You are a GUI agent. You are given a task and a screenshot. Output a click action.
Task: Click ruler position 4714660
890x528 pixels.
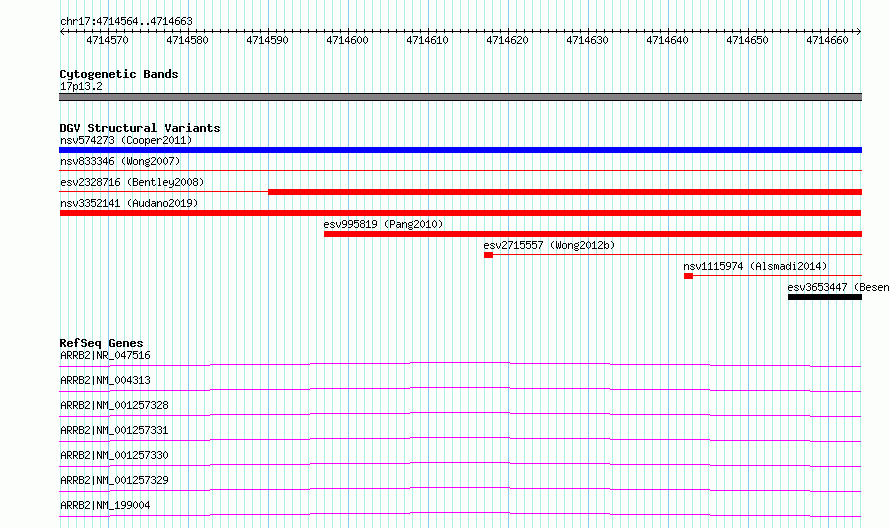pyautogui.click(x=828, y=40)
